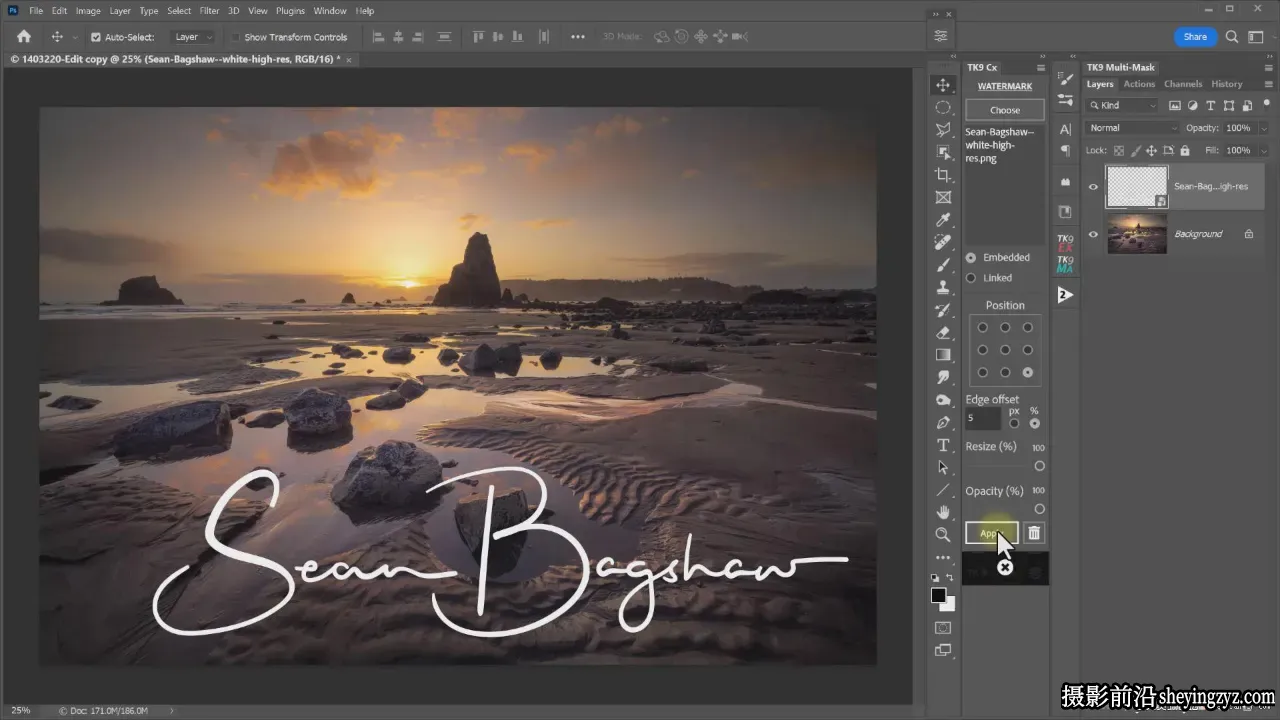Screen dimensions: 1280x720
Task: Switch to the History tab
Action: click(x=1227, y=84)
